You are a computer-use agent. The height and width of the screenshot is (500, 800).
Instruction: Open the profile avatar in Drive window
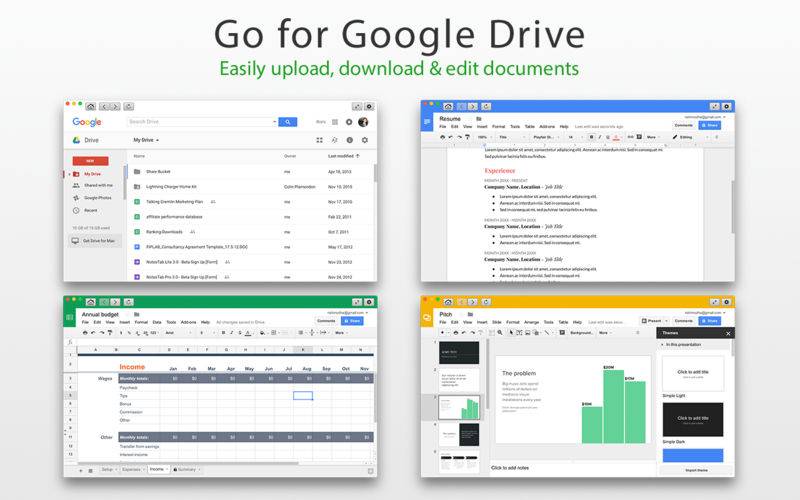[363, 122]
